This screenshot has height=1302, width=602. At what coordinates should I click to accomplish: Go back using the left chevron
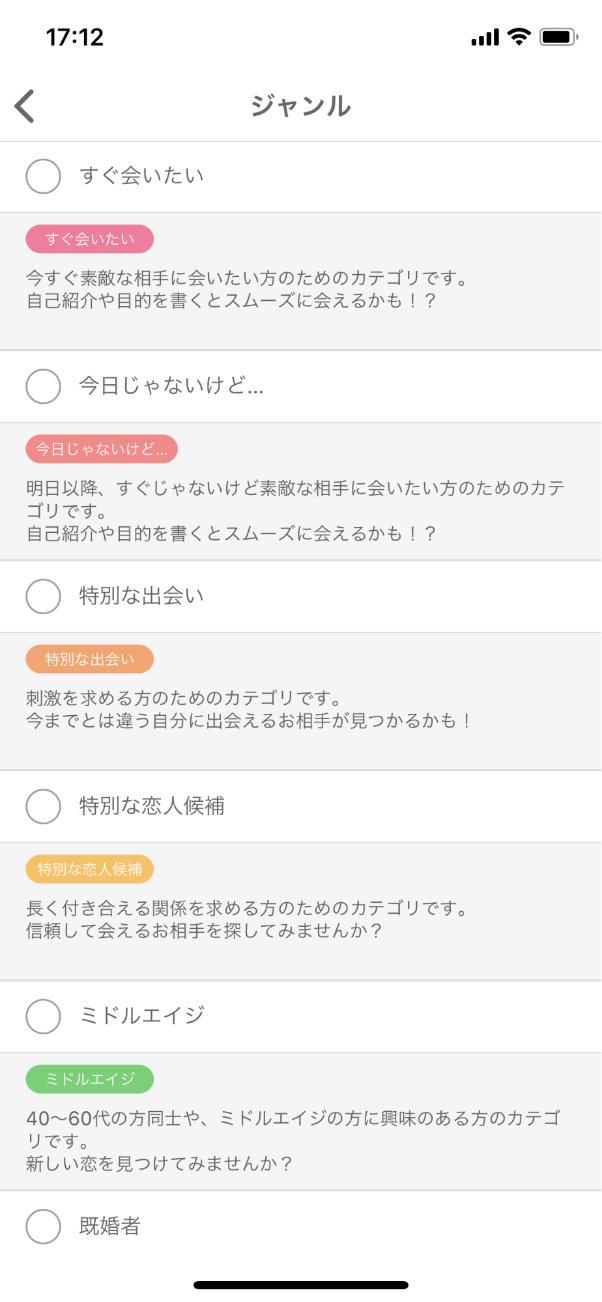pyautogui.click(x=25, y=106)
